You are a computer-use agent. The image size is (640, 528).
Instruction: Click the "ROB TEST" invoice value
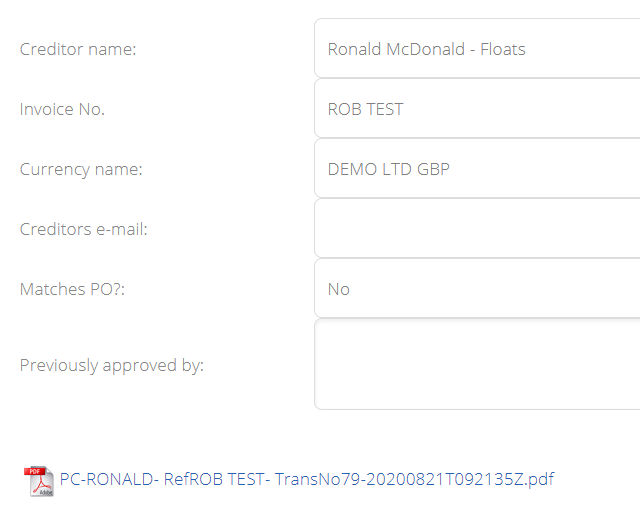365,109
